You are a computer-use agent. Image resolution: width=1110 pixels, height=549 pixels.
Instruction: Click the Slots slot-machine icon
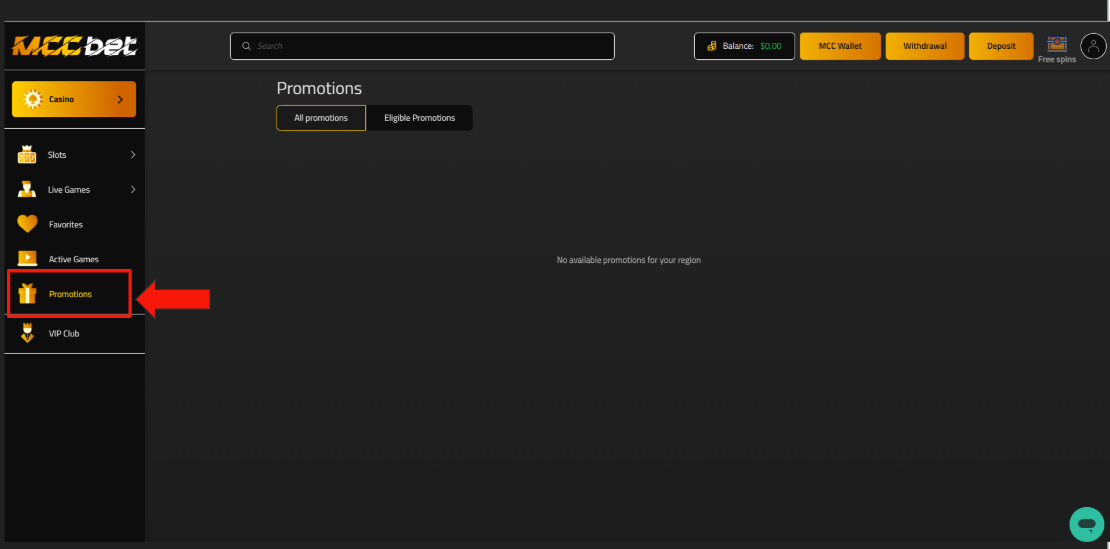(x=27, y=155)
